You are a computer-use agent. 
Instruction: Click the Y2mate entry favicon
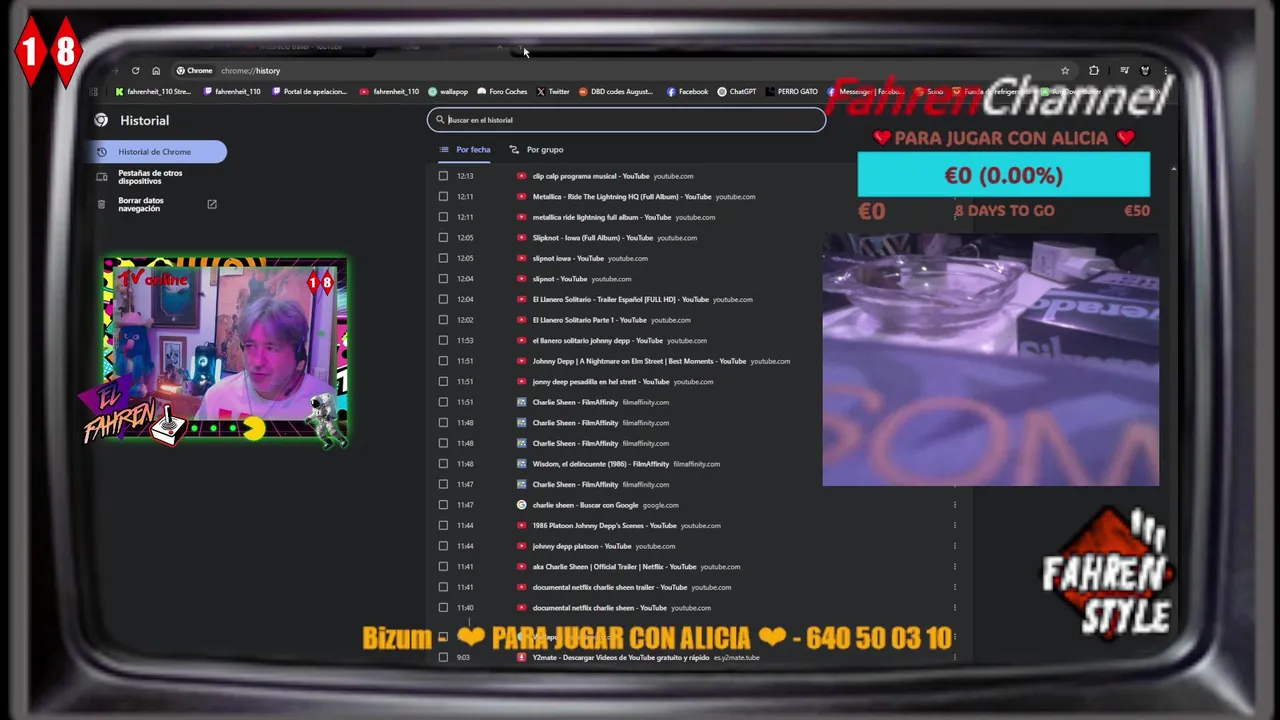[521, 658]
